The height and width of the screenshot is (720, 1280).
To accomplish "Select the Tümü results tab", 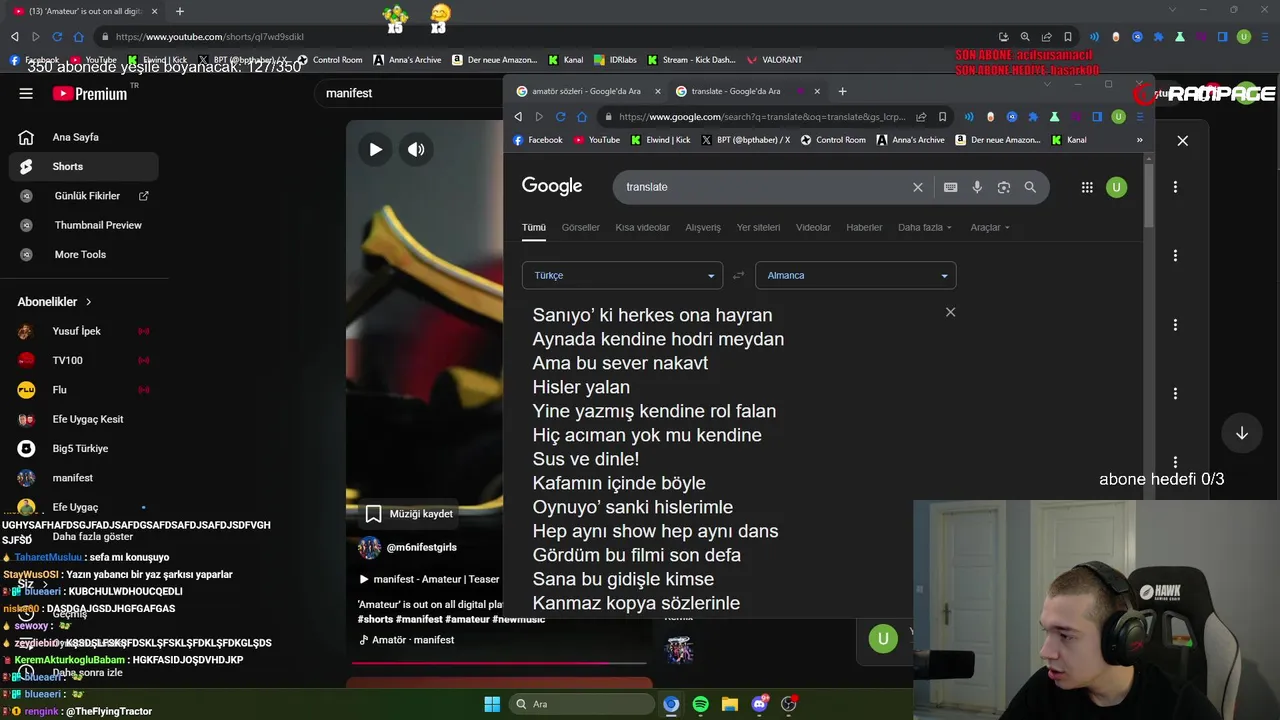I will coord(533,227).
